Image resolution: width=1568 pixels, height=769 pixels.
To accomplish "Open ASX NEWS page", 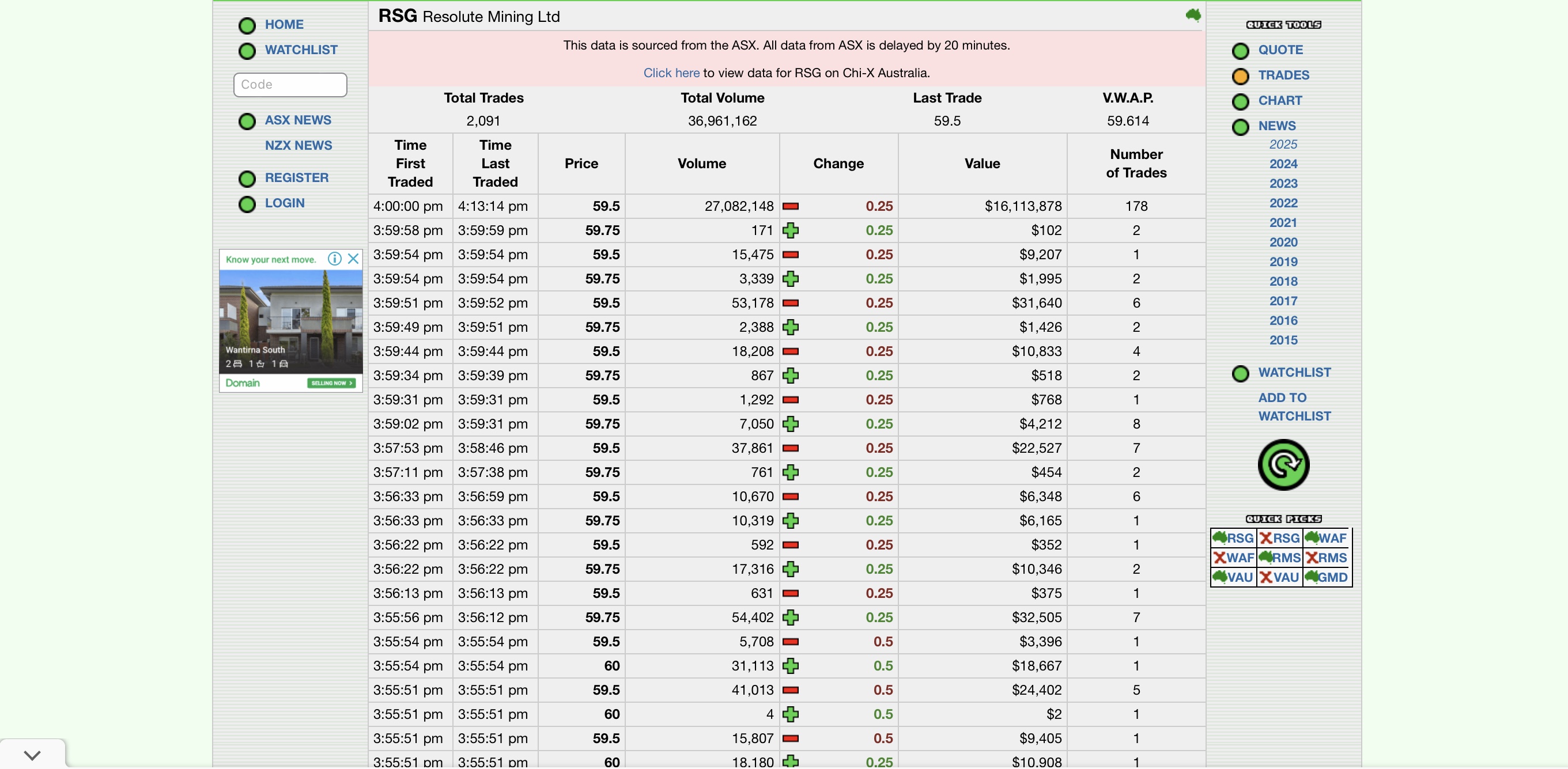I will 298,120.
